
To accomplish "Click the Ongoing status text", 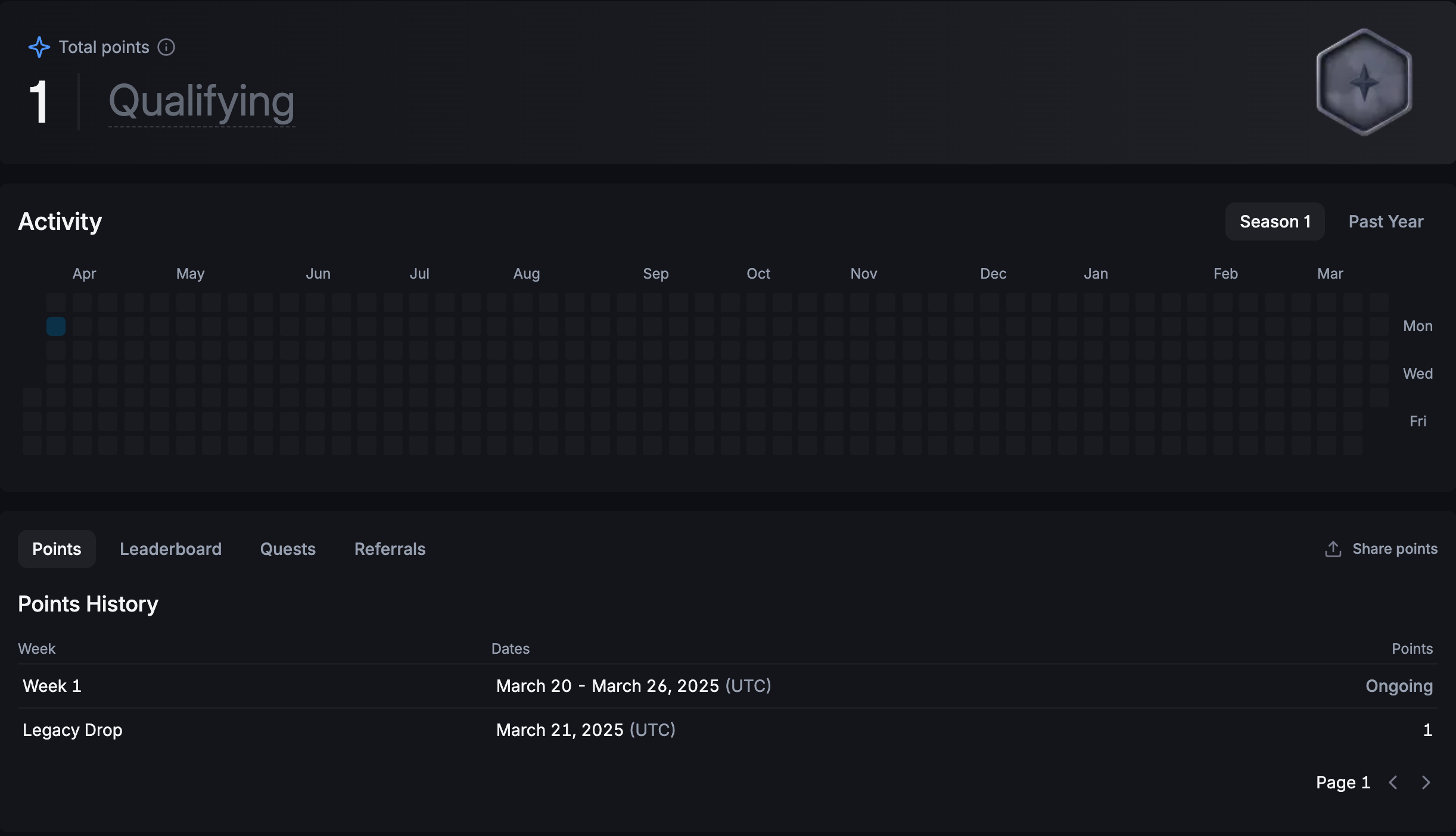I will pos(1398,686).
